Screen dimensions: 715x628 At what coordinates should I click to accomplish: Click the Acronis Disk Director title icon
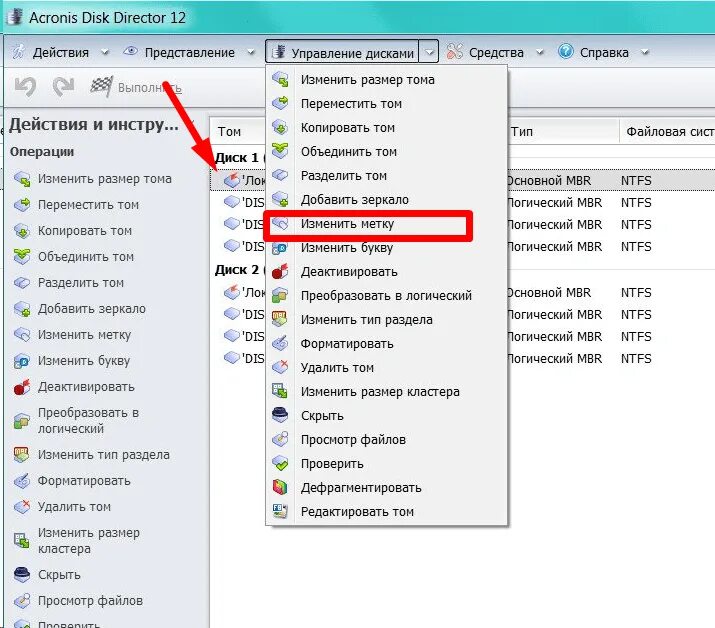coord(16,16)
